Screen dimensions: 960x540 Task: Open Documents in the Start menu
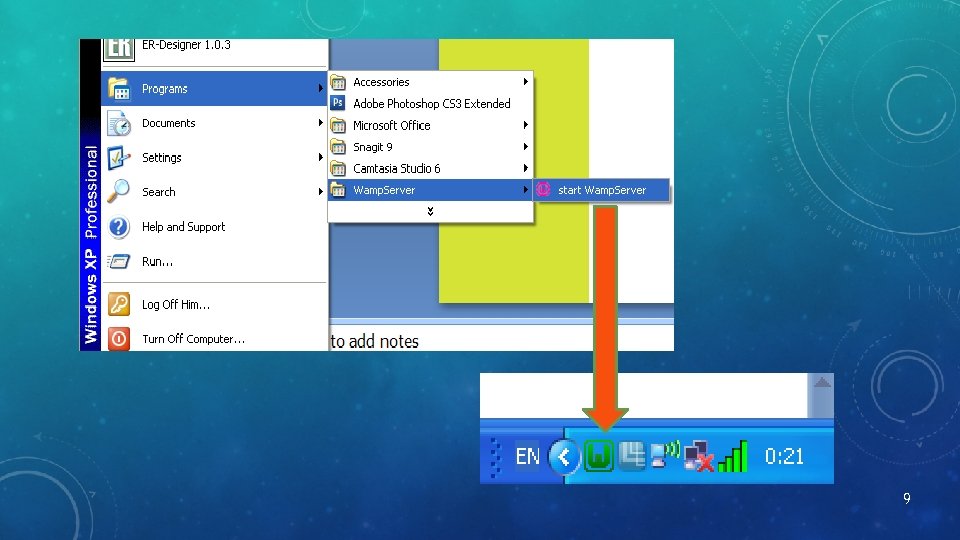pyautogui.click(x=214, y=123)
